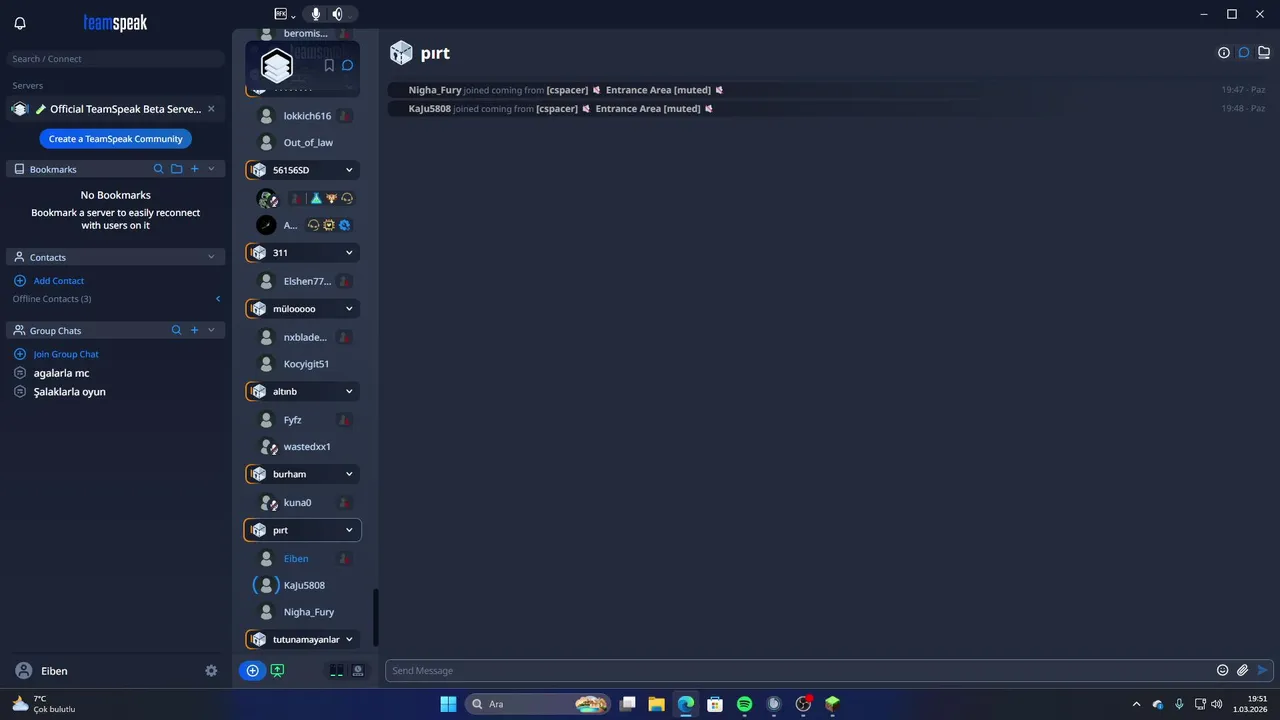
Task: Collapse the burham channel
Action: coord(349,474)
